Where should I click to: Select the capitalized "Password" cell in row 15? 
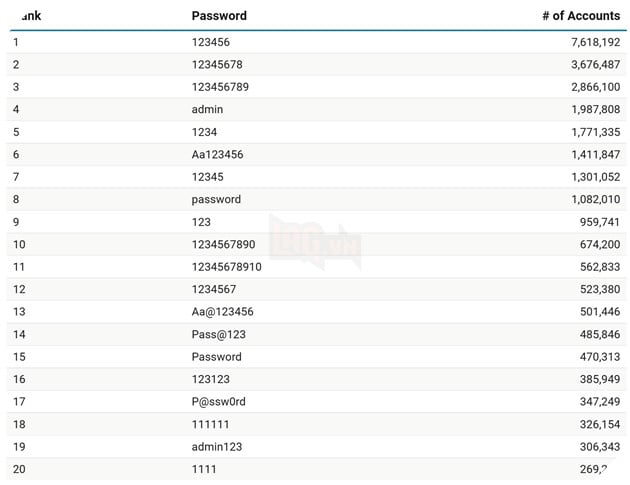[216, 357]
